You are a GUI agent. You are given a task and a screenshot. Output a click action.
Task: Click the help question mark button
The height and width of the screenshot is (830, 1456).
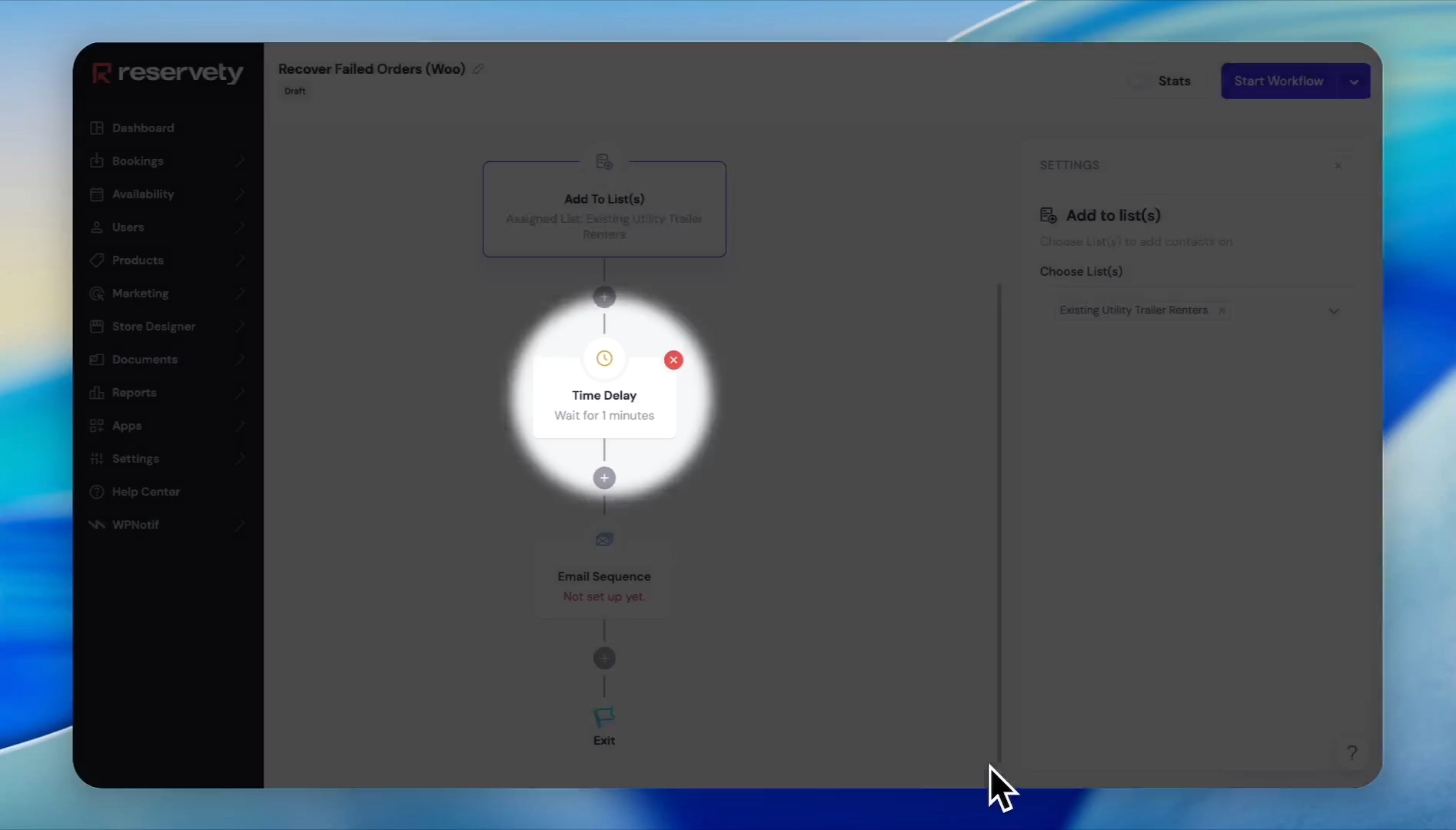coord(1352,752)
